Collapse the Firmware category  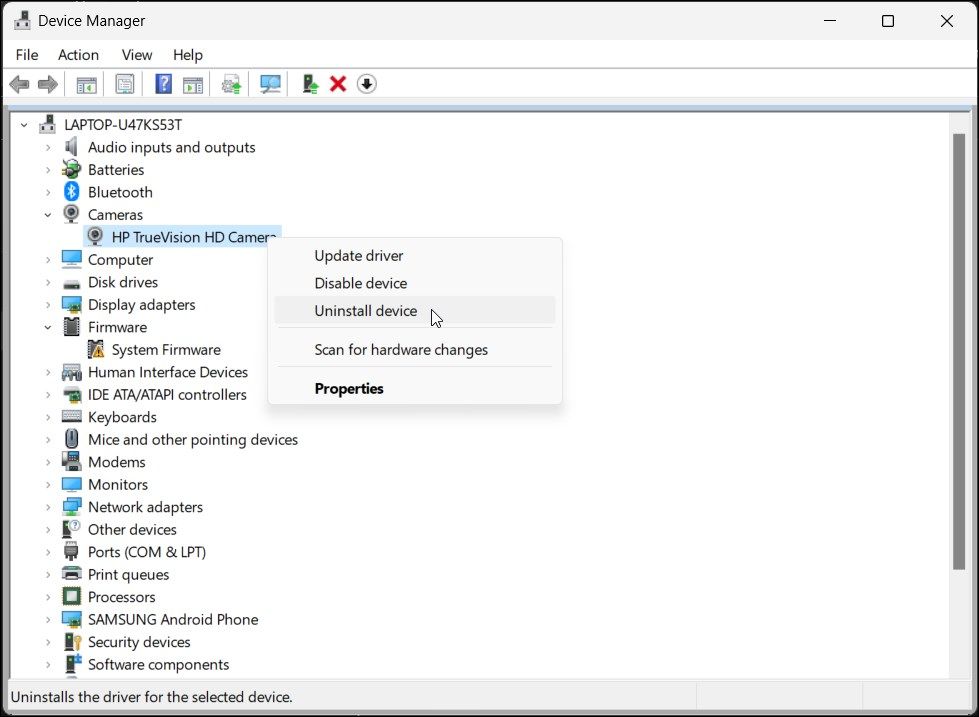(x=47, y=327)
